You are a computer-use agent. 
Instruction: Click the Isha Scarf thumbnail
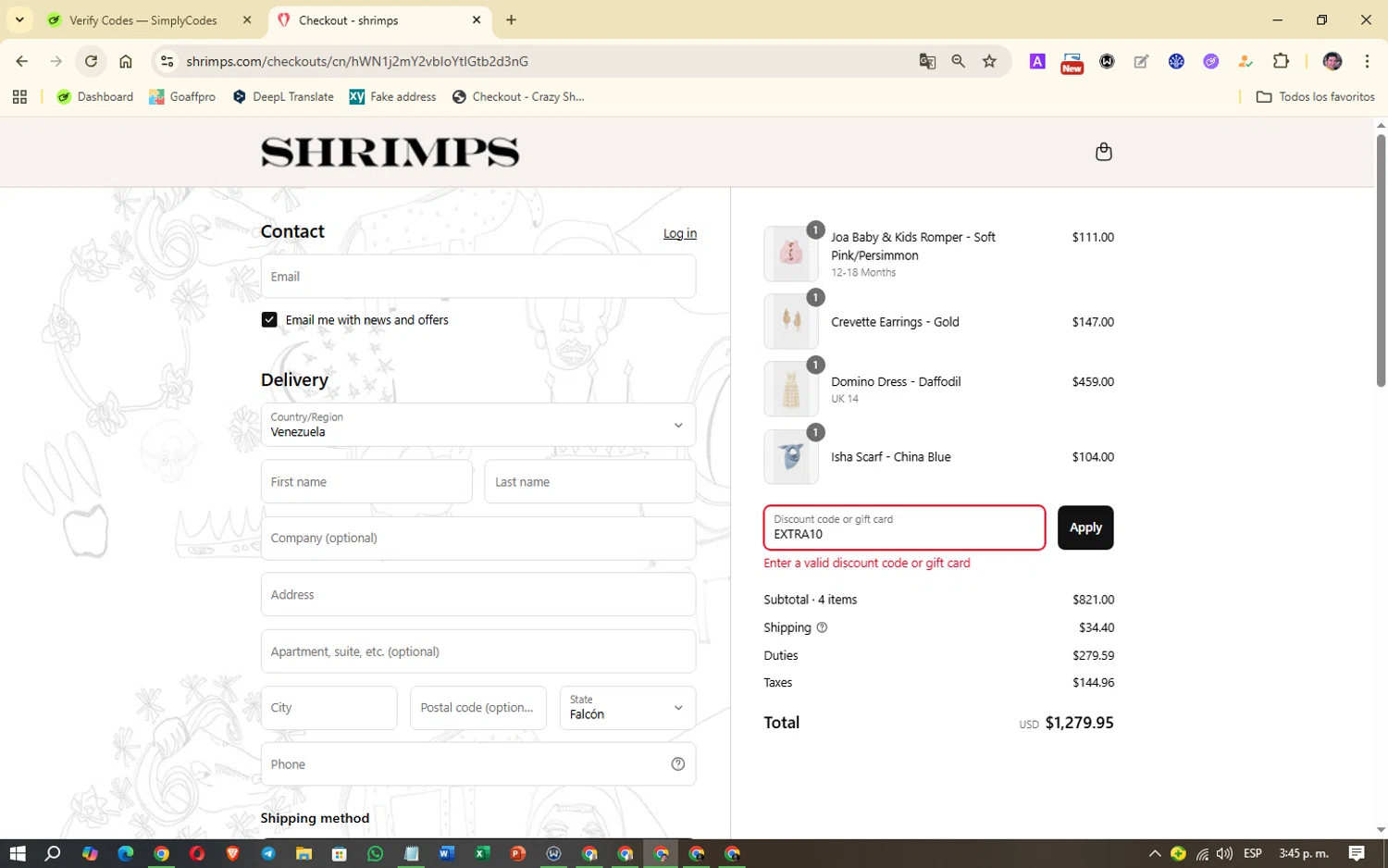(791, 456)
